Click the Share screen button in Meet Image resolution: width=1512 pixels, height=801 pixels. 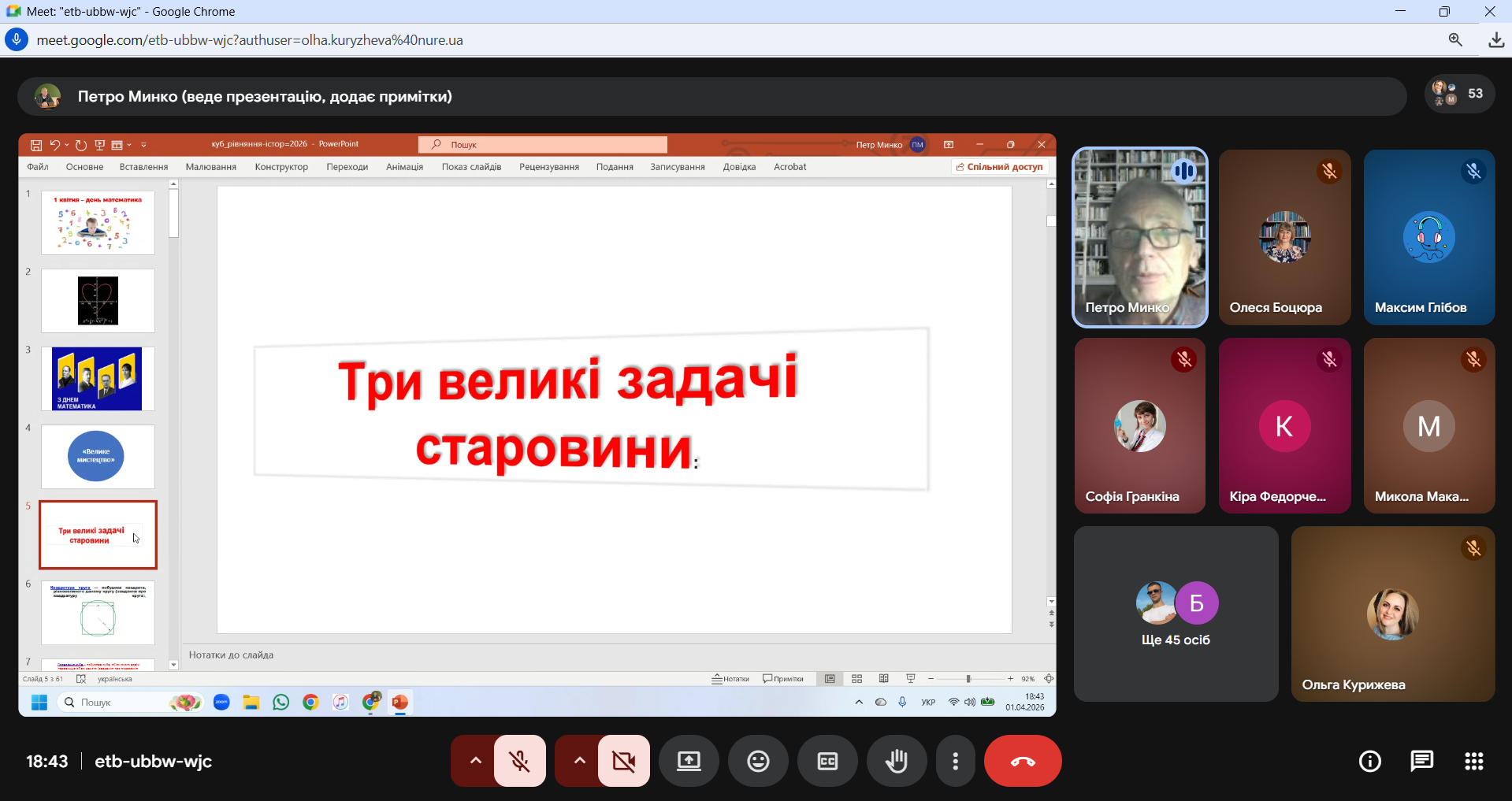[x=689, y=761]
